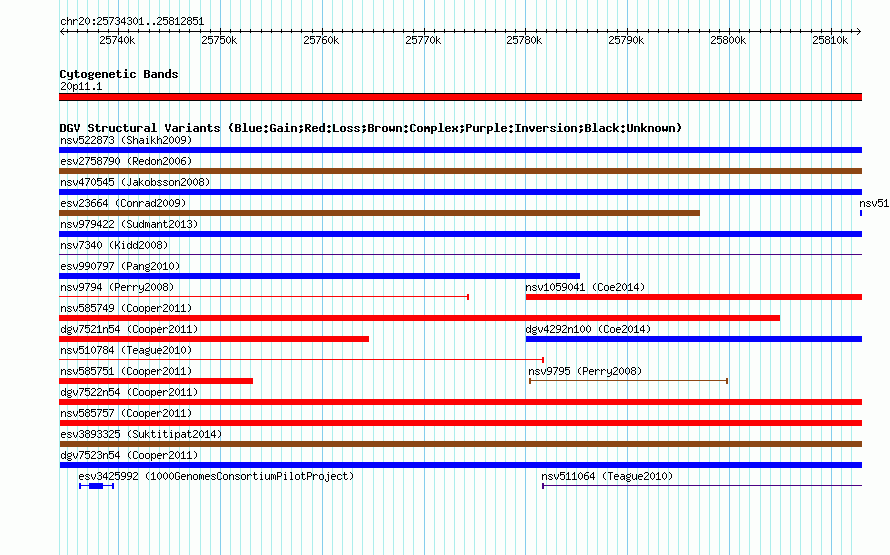Select the red bar under dgv7521n54
Screen dimensions: 890x555
[x=214, y=339]
